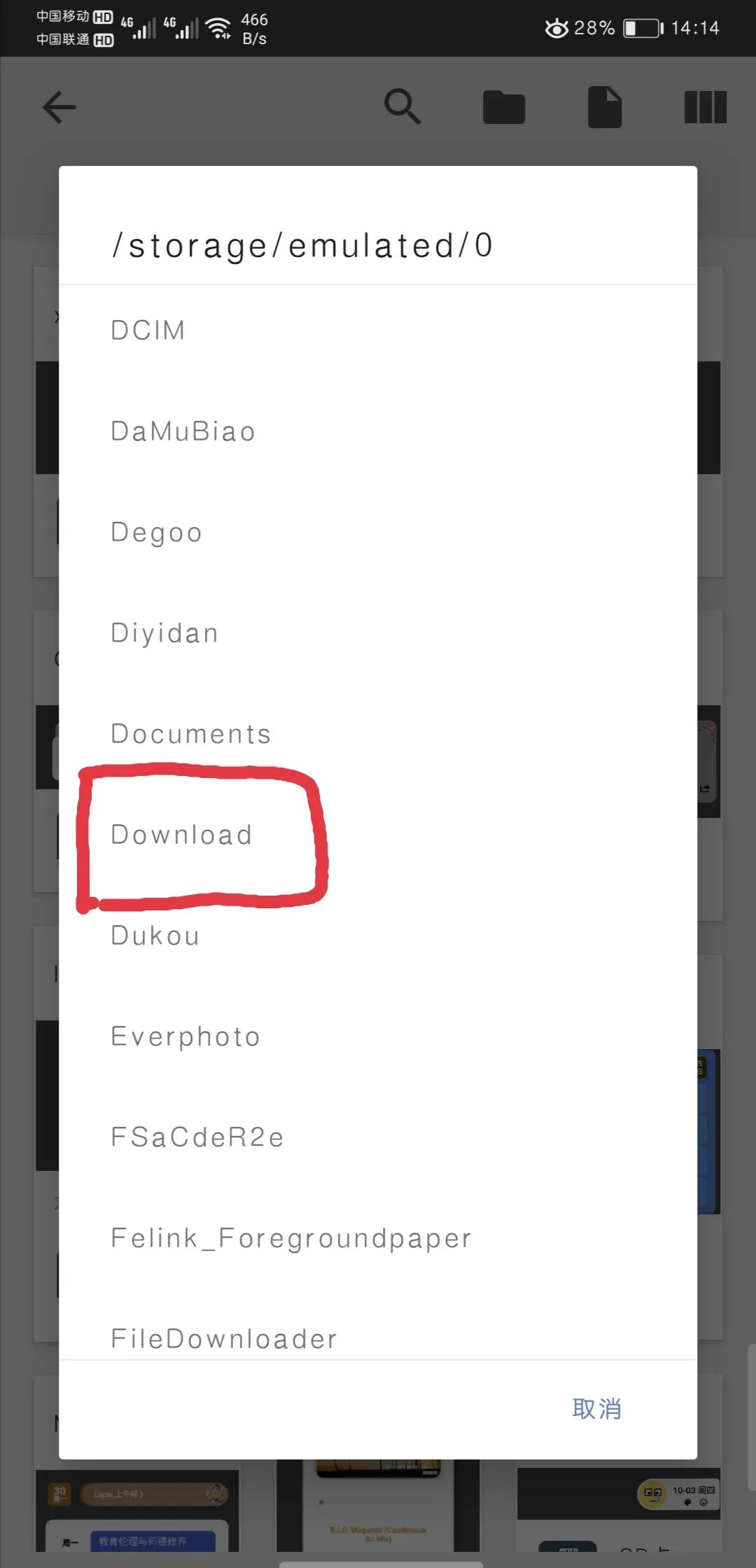756x1568 pixels.
Task: Tap the file document icon
Action: 605,107
